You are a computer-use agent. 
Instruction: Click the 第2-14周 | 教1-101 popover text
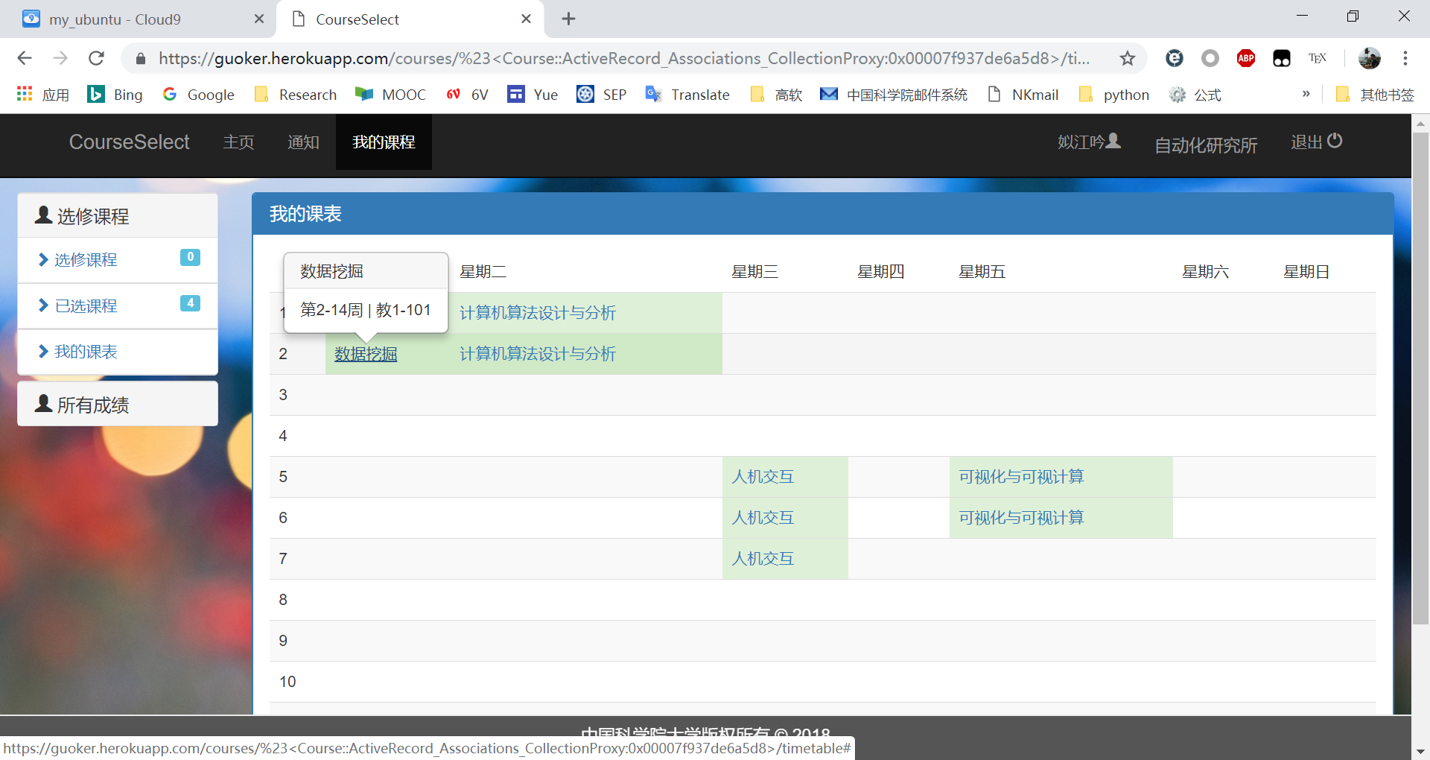(366, 310)
